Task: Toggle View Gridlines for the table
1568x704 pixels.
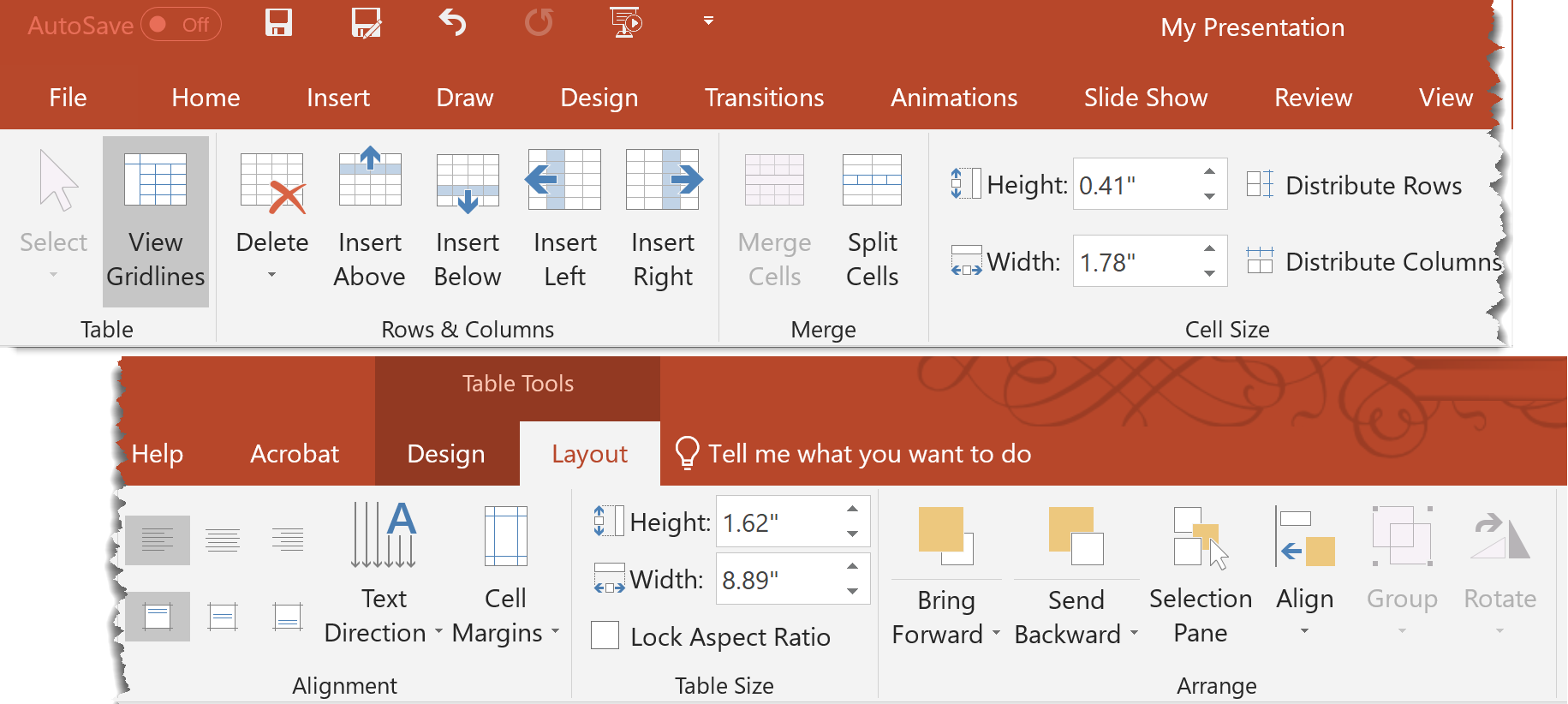Action: [x=155, y=221]
